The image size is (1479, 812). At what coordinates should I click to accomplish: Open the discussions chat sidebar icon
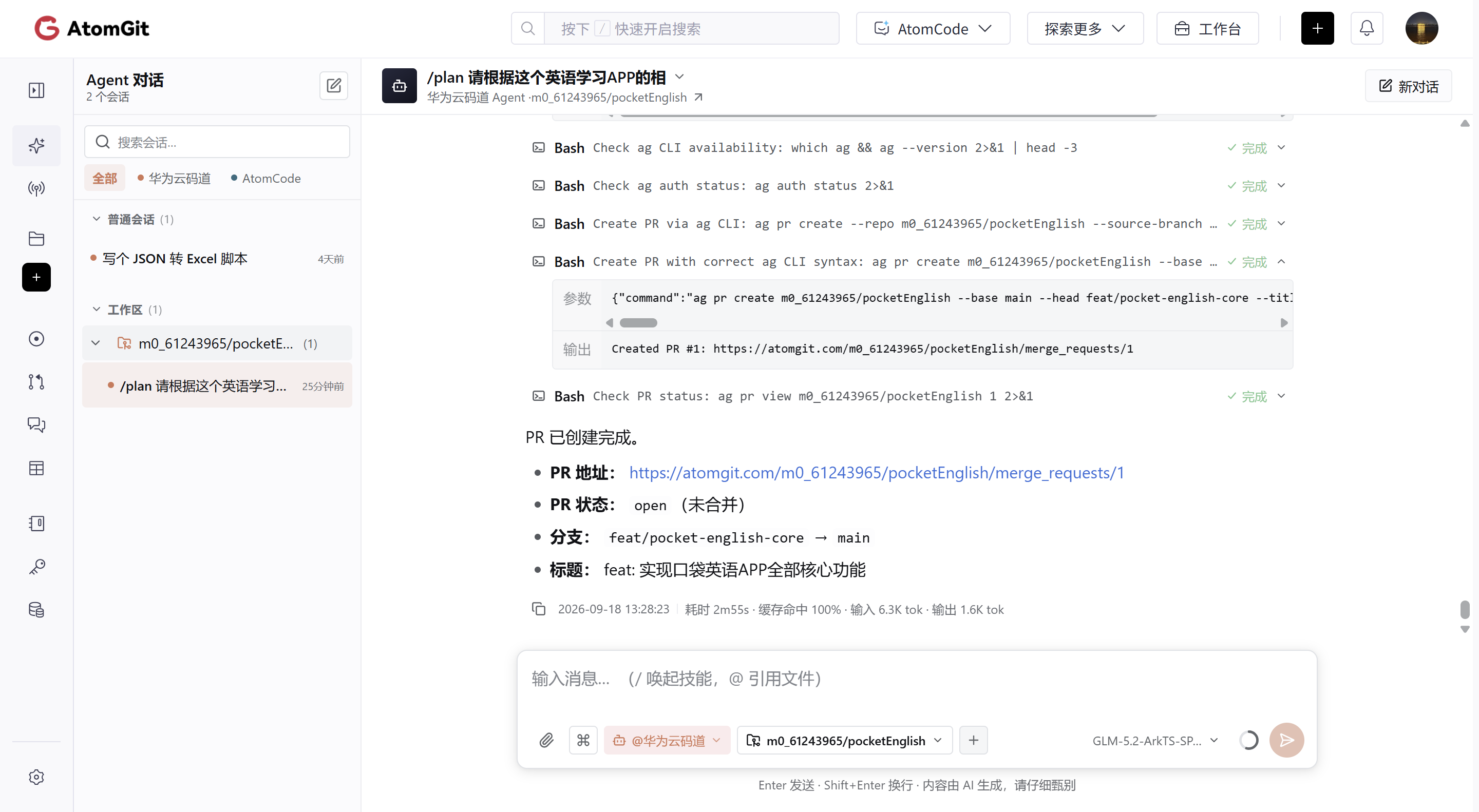tap(36, 424)
